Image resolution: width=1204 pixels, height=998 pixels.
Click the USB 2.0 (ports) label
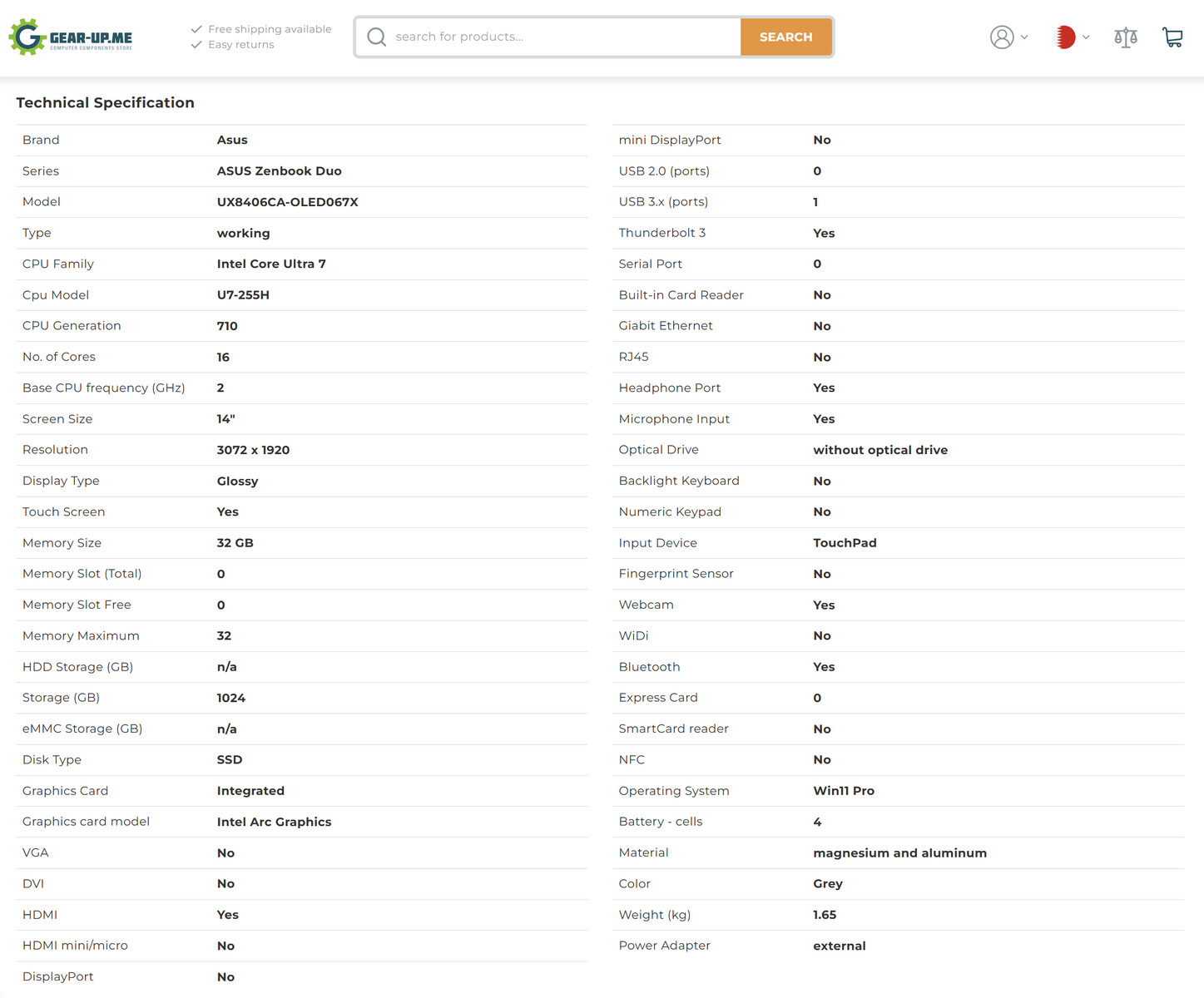click(x=664, y=170)
